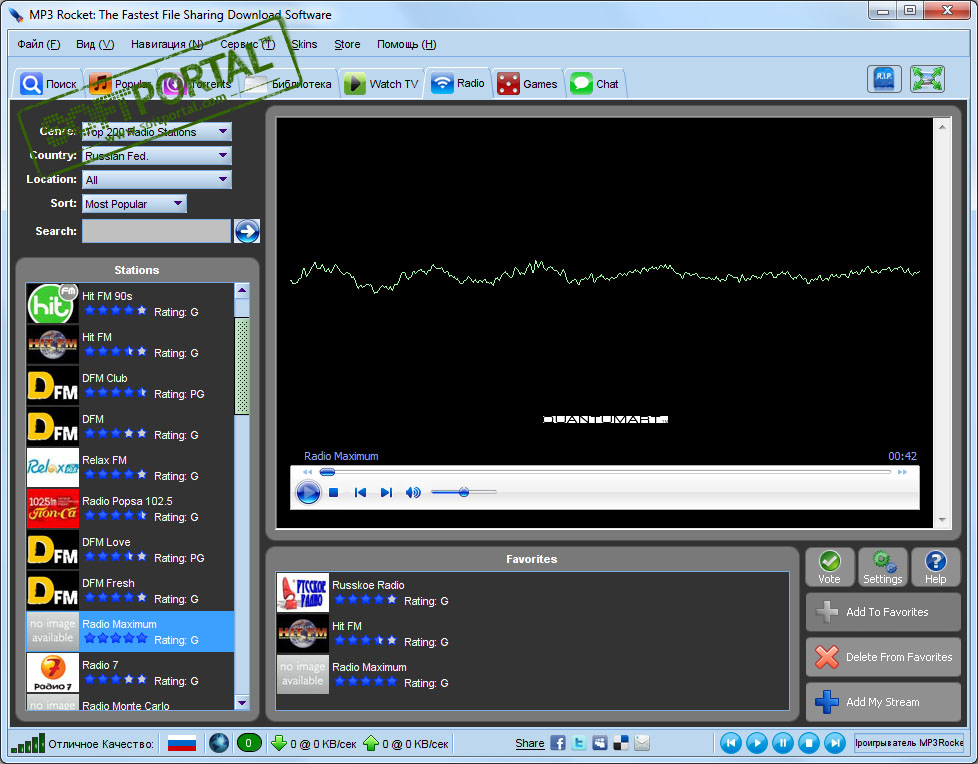Click the green zero counter badge
Image resolution: width=978 pixels, height=764 pixels.
(249, 743)
